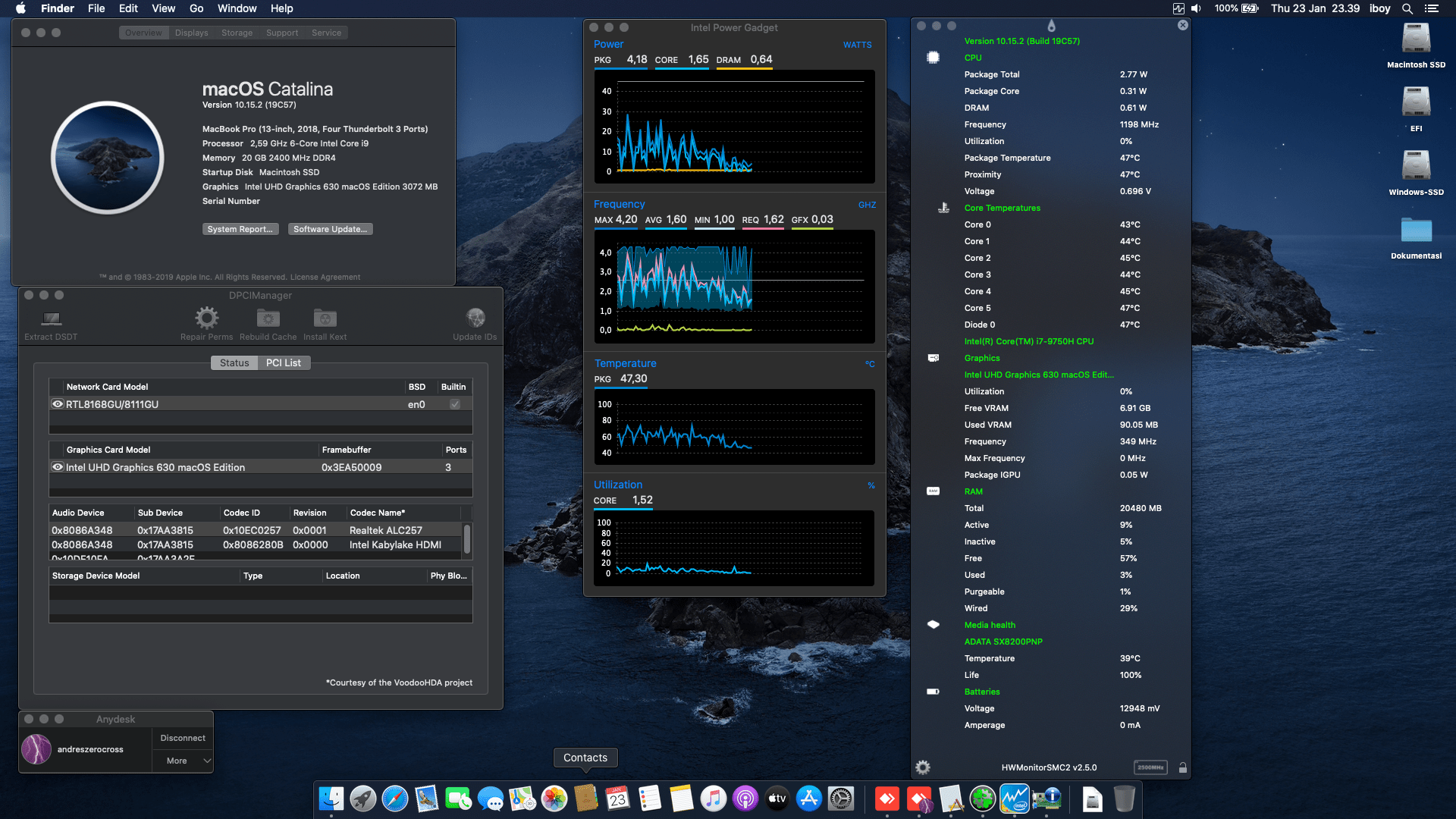Click the lock icon in HWMonitorSMC2
Viewport: 1456px width, 819px height.
click(1182, 767)
